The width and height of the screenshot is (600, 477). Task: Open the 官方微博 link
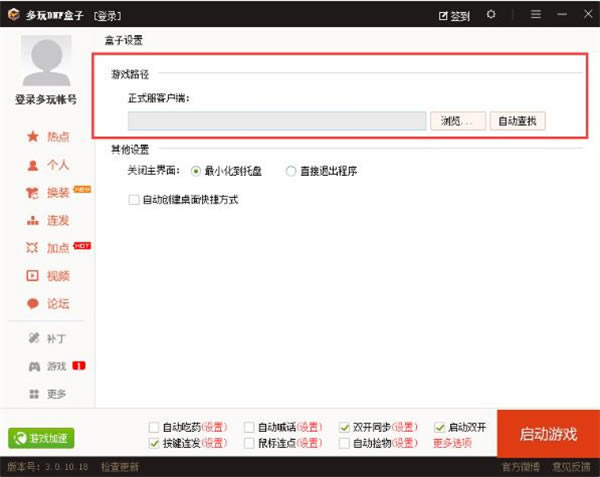[x=521, y=467]
